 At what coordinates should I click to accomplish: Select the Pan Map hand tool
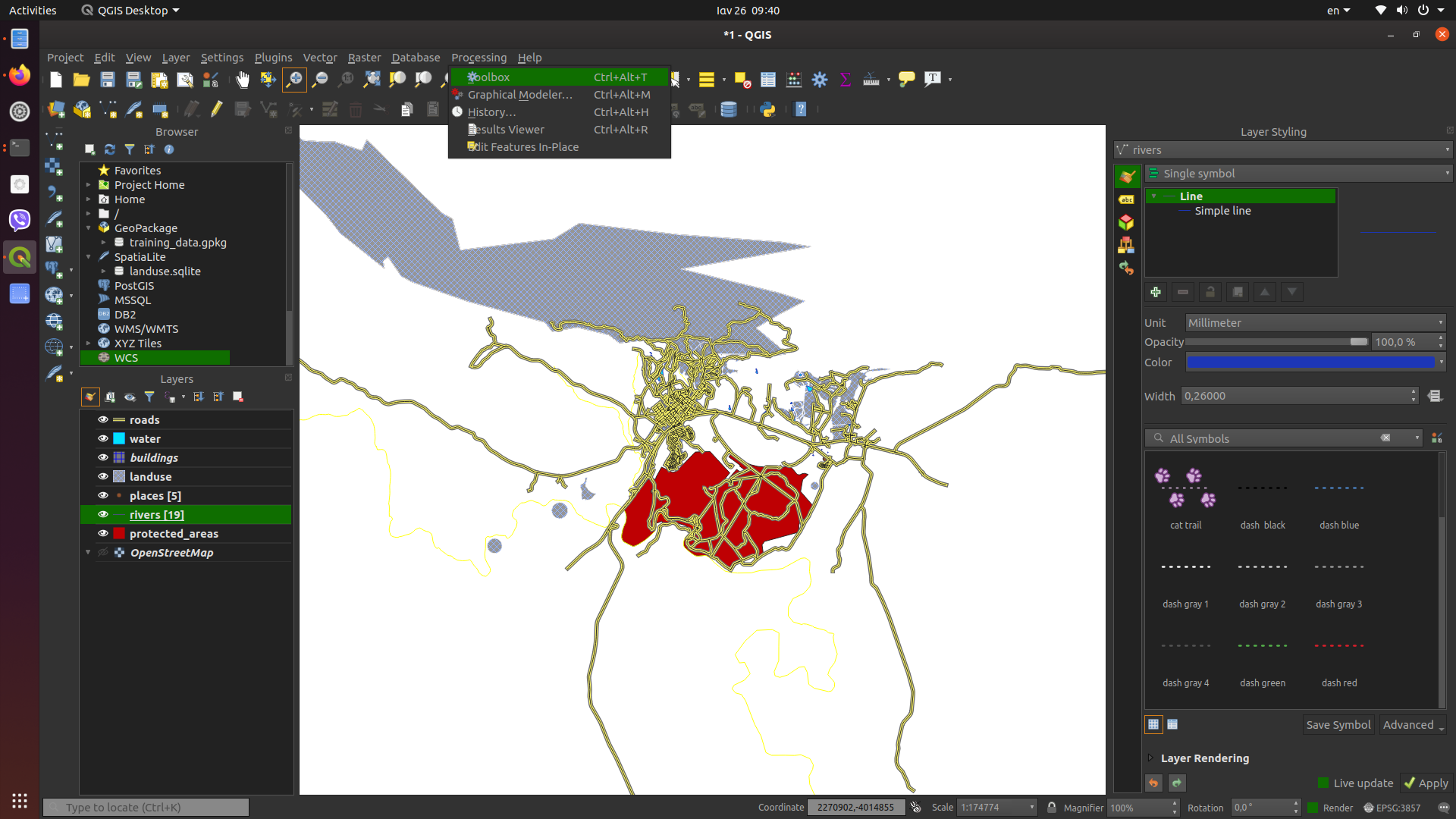point(242,79)
